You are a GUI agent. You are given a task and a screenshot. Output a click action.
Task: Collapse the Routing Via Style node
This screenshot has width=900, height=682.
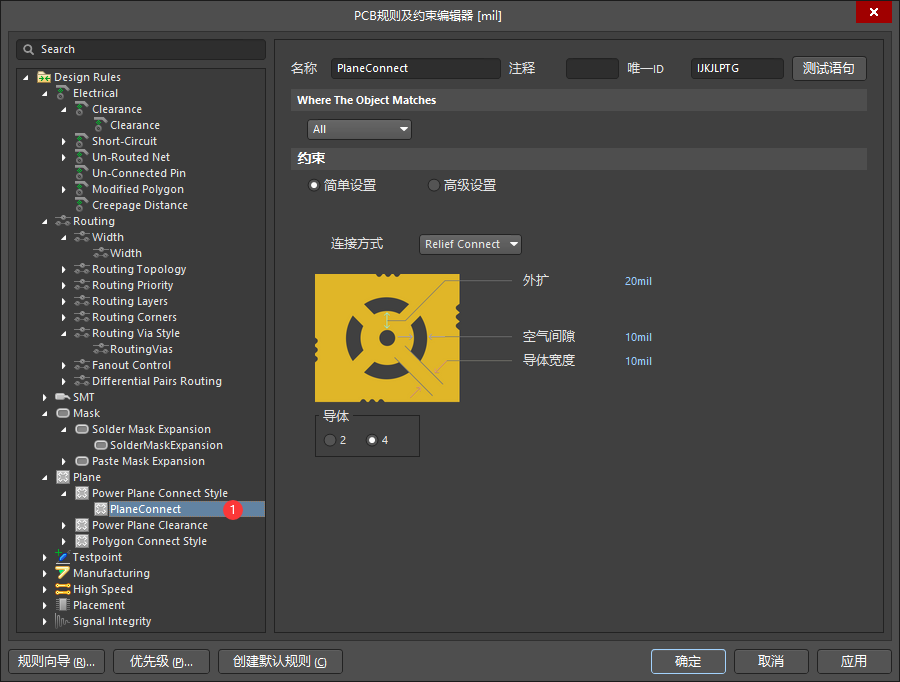tap(64, 333)
